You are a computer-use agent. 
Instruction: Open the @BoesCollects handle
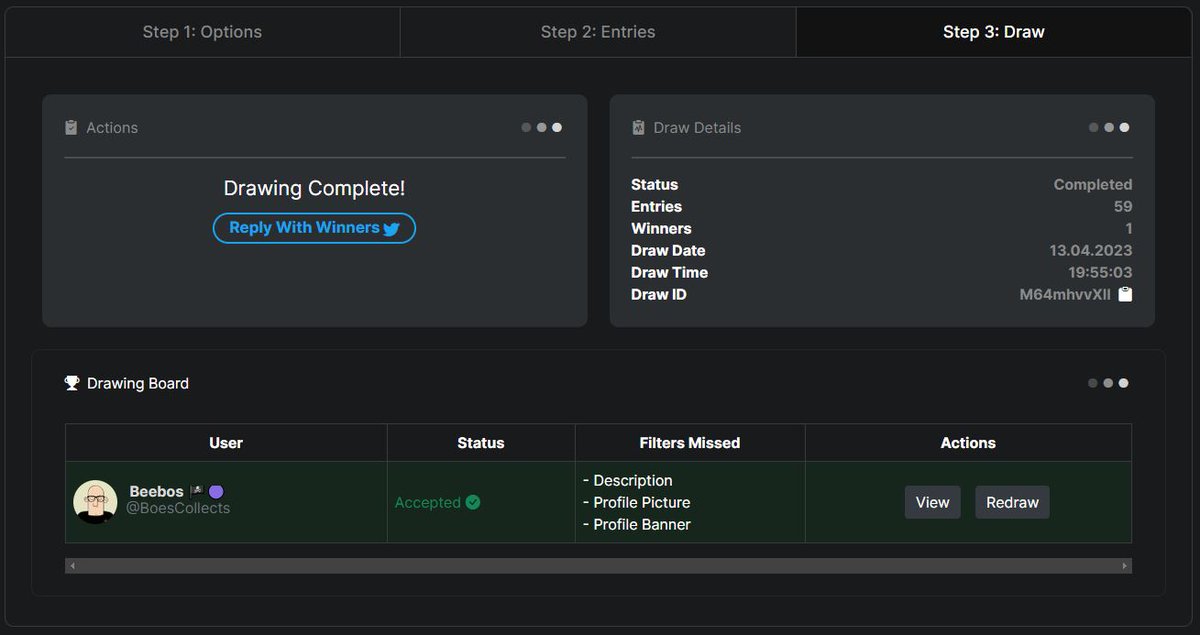178,508
